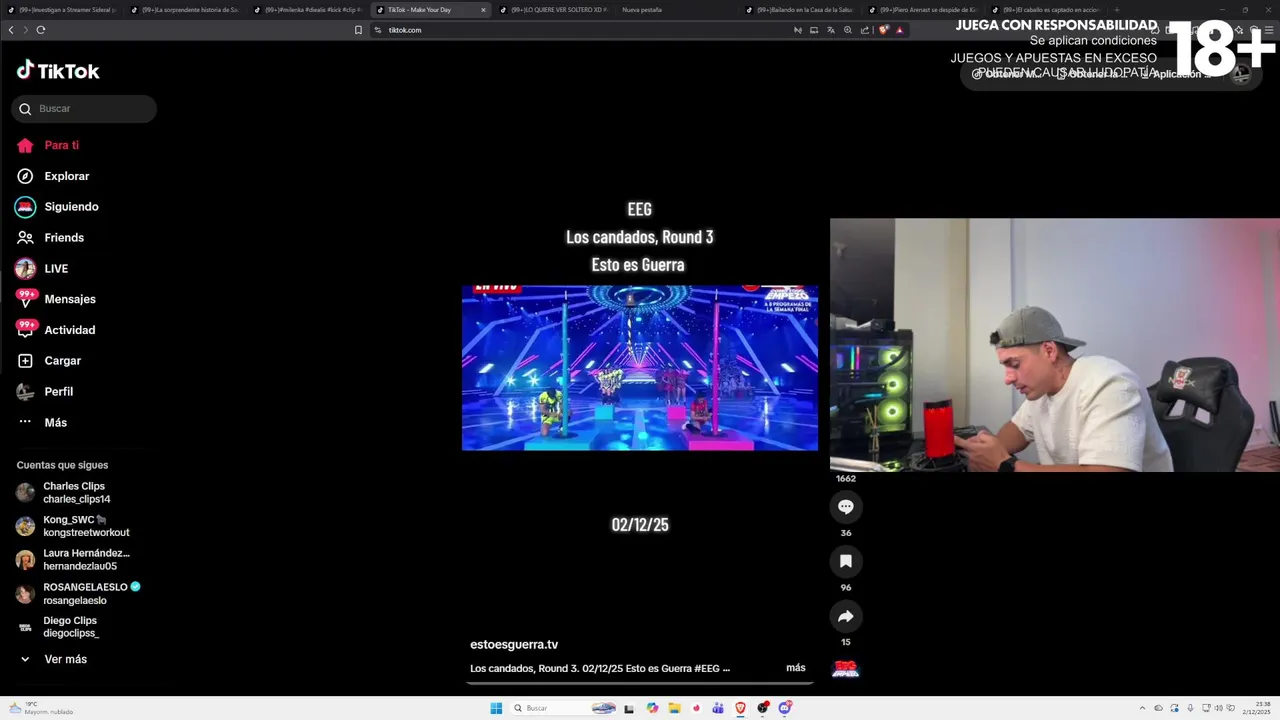Open the estoesguerra.tv author profile
The height and width of the screenshot is (720, 1280).
tap(514, 645)
